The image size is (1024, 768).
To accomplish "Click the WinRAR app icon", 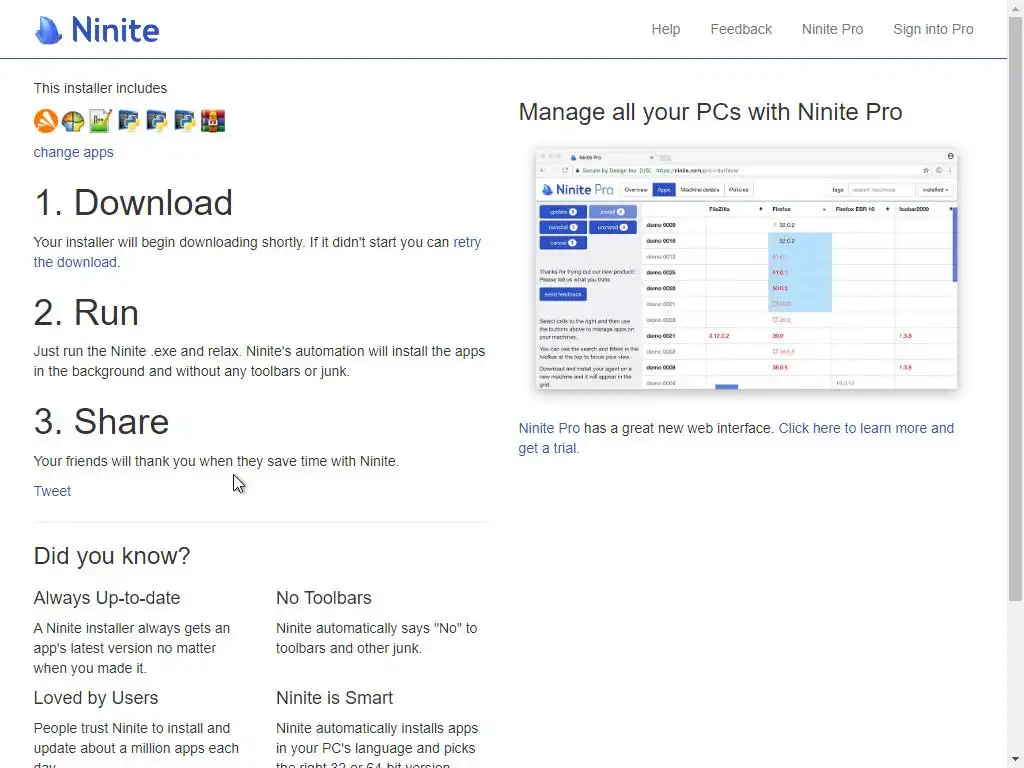I will [213, 121].
